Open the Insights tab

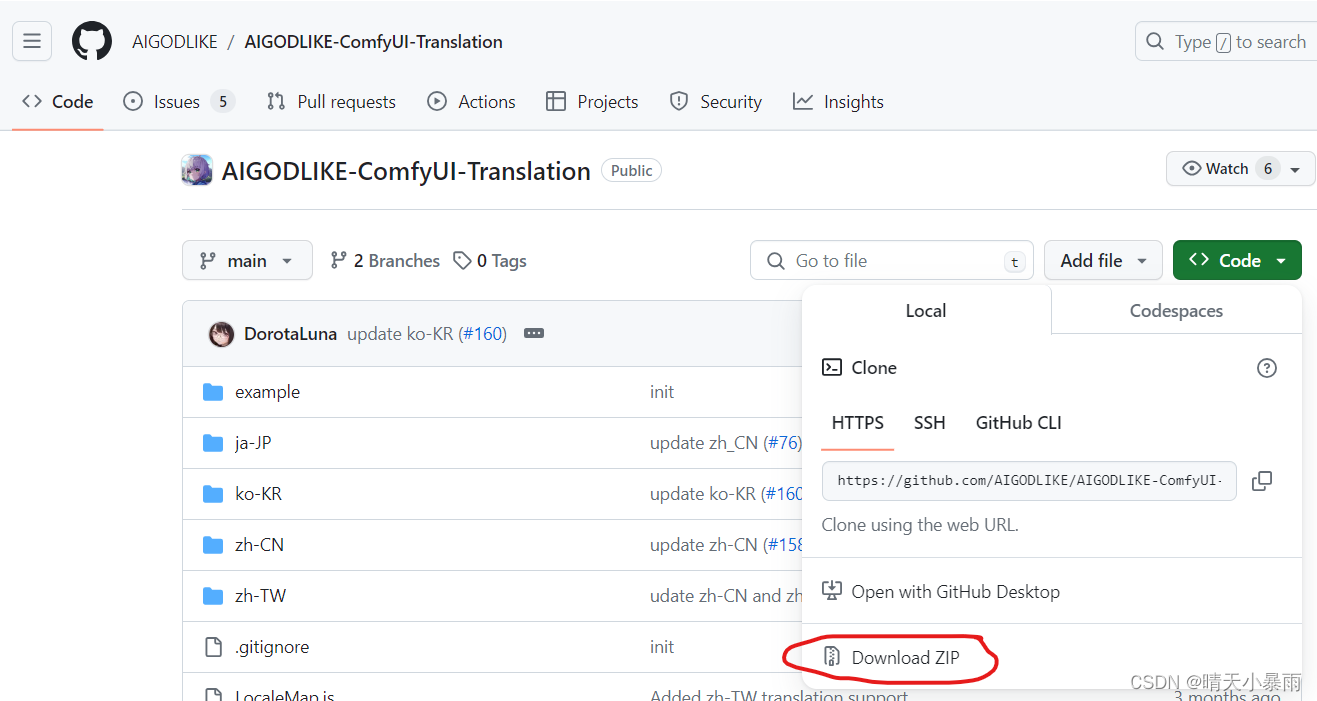[838, 102]
